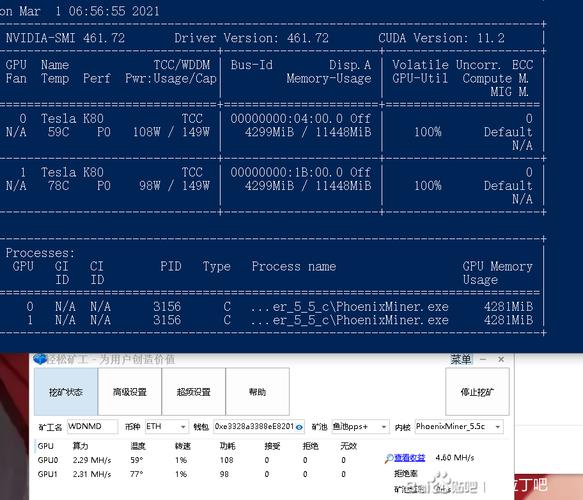Switch to the 挖矿状态 tab

(x=66, y=391)
